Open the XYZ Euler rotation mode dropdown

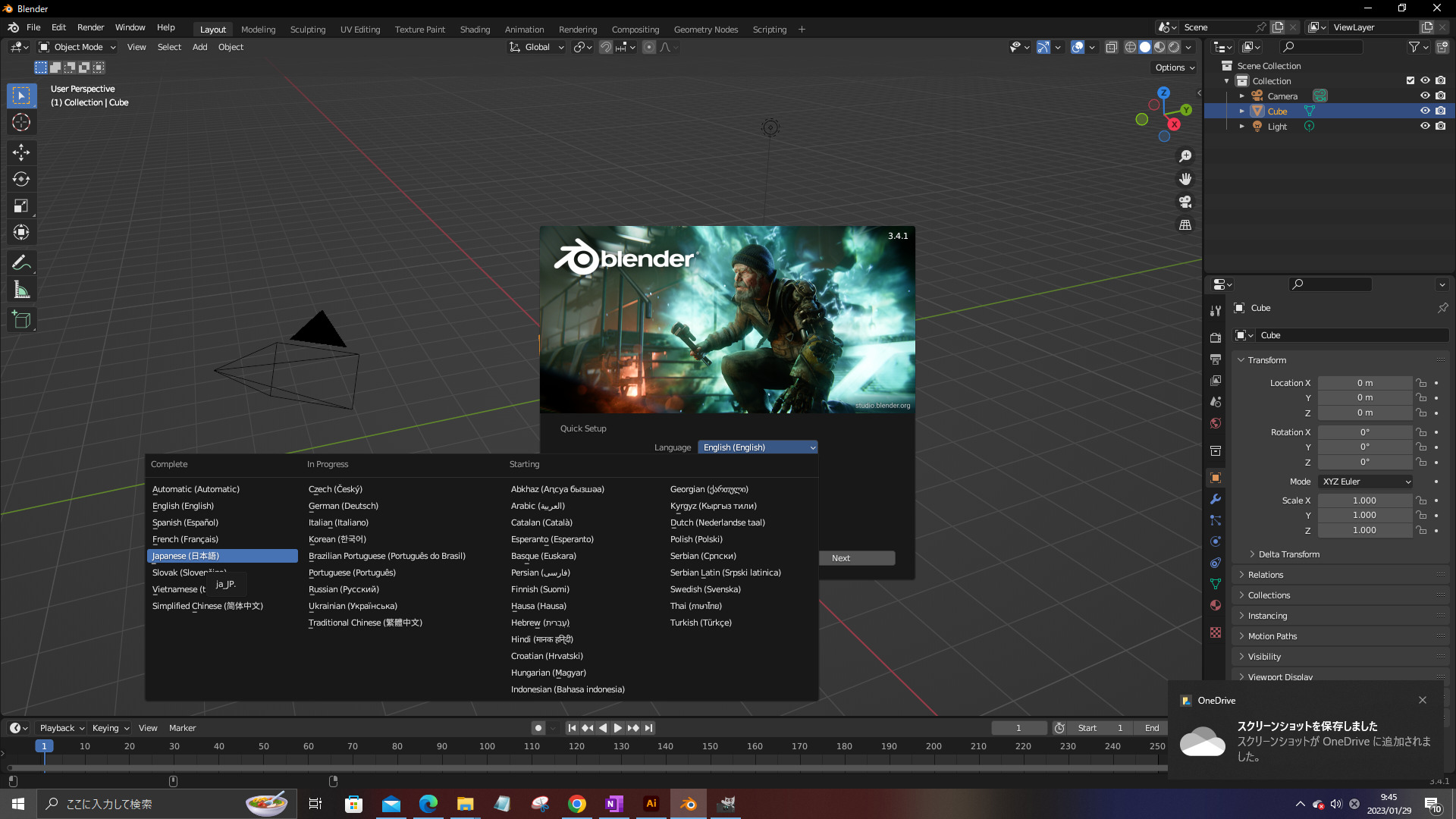coord(1365,482)
